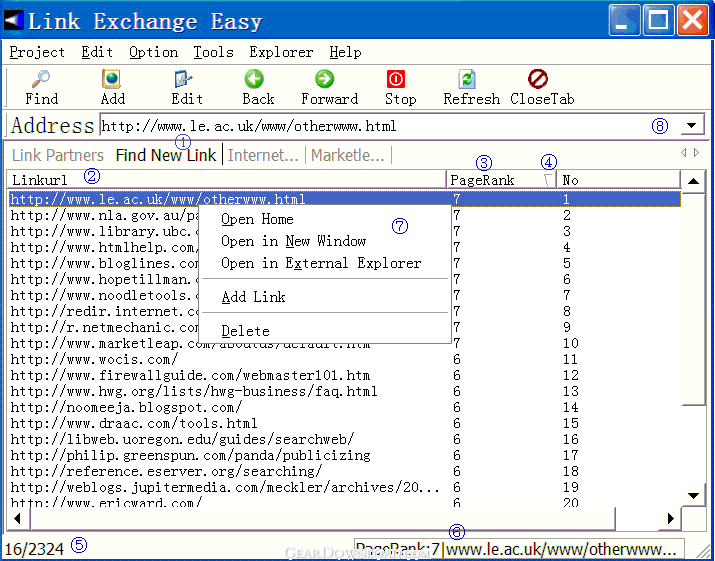Click the No cell showing 19
Screen dimensions: 715x561
[x=570, y=487]
